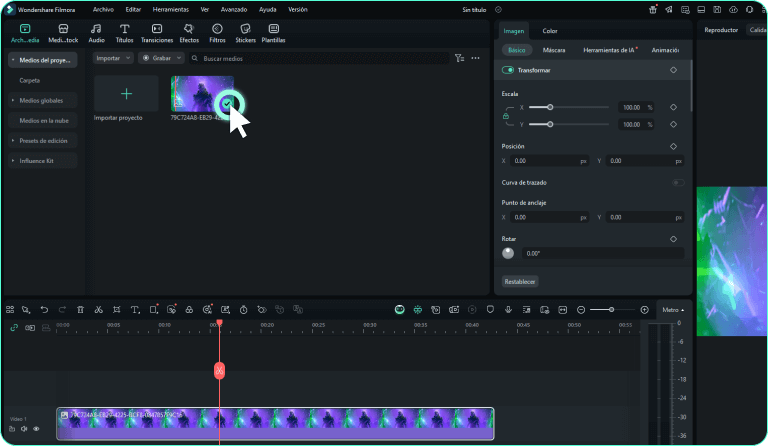Click the cloud upload icon in title bar
This screenshot has width=768, height=446.
(733, 9)
